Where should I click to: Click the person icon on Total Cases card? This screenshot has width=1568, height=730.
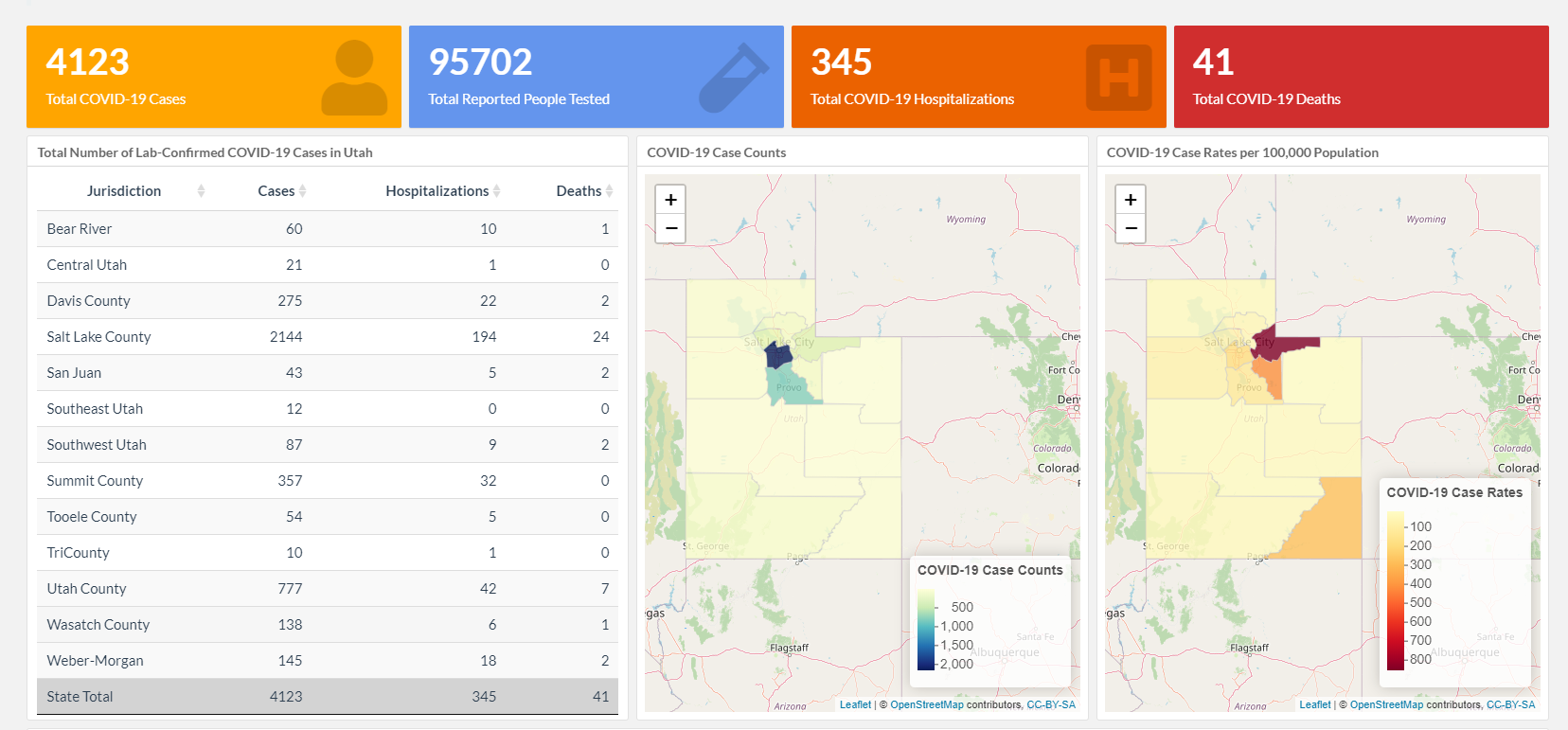[354, 78]
